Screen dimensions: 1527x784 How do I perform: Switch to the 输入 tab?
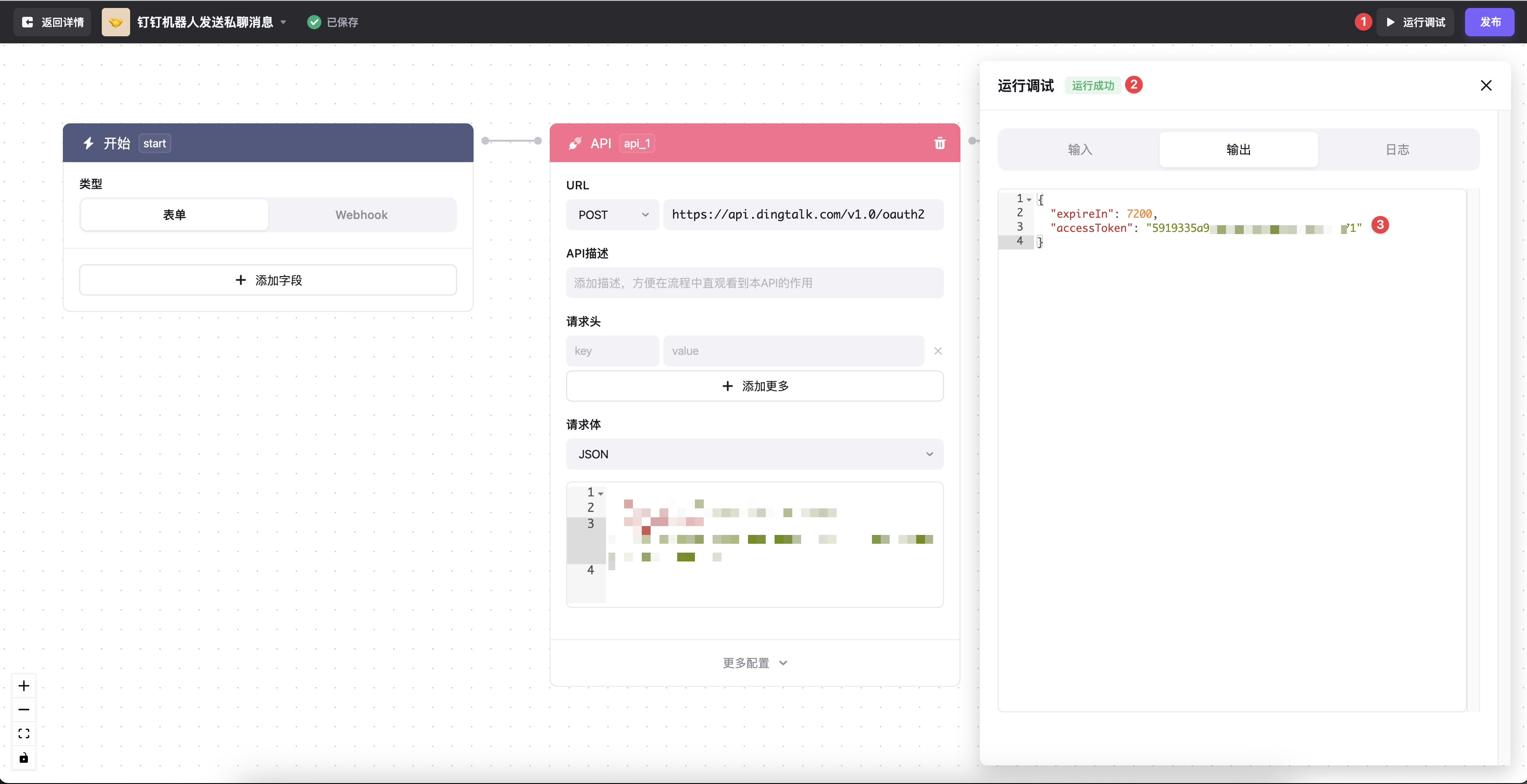tap(1080, 150)
